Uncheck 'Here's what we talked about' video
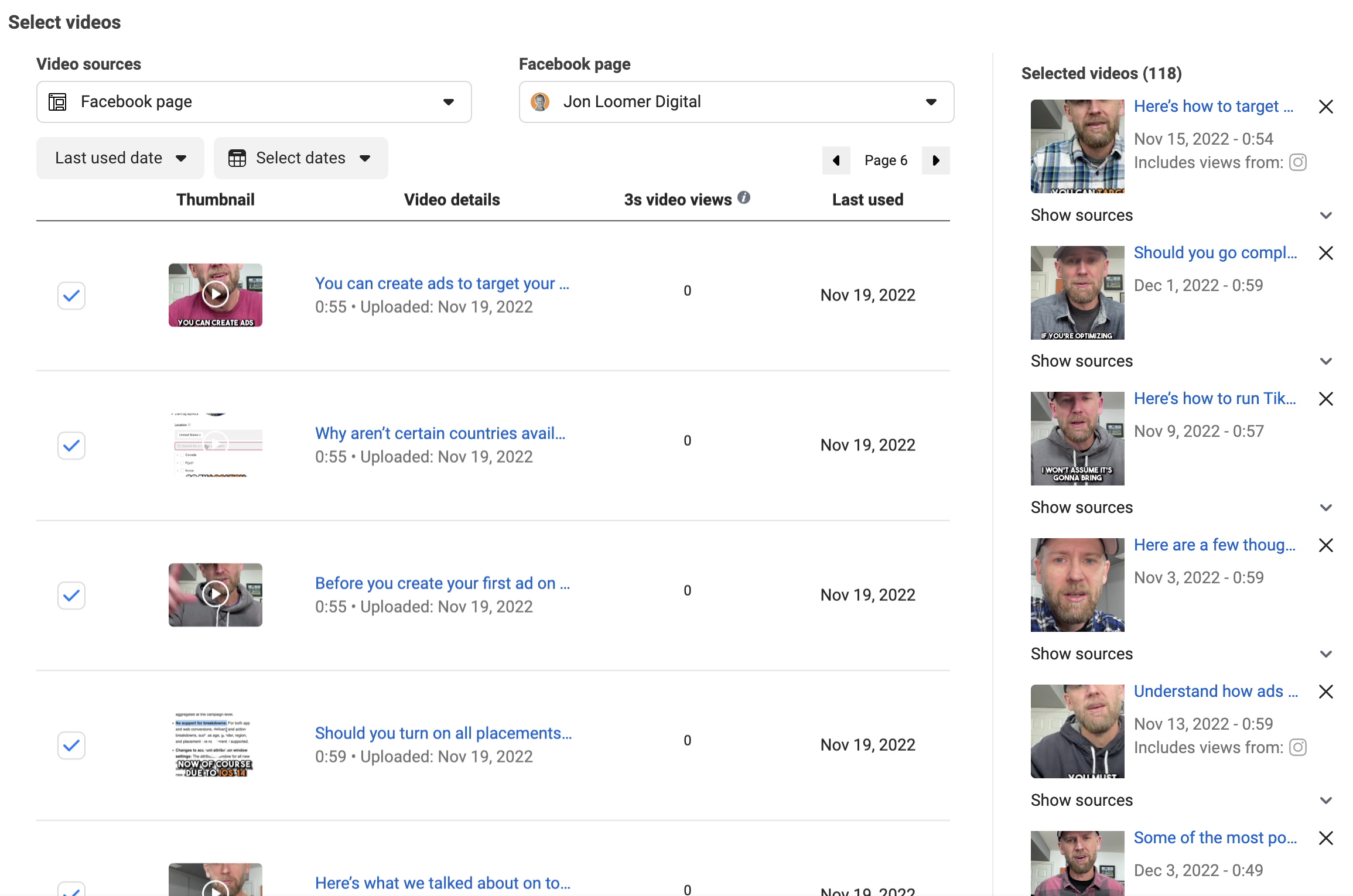 click(71, 889)
